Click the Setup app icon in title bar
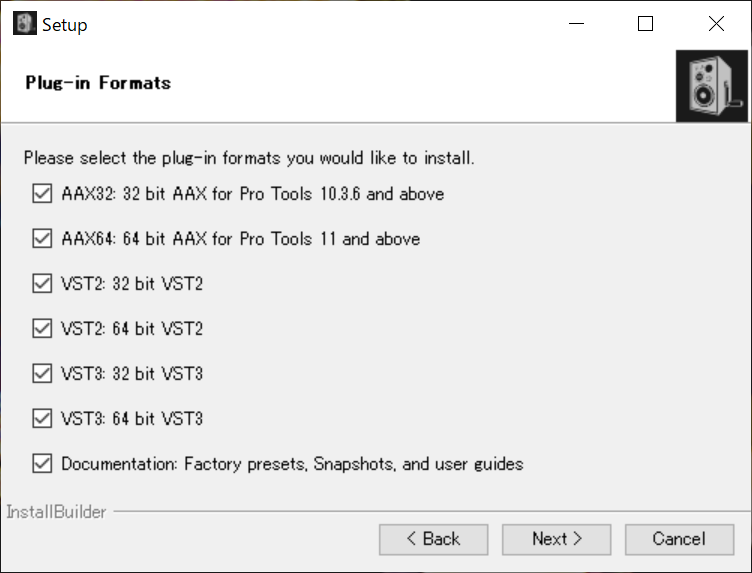 pos(24,24)
